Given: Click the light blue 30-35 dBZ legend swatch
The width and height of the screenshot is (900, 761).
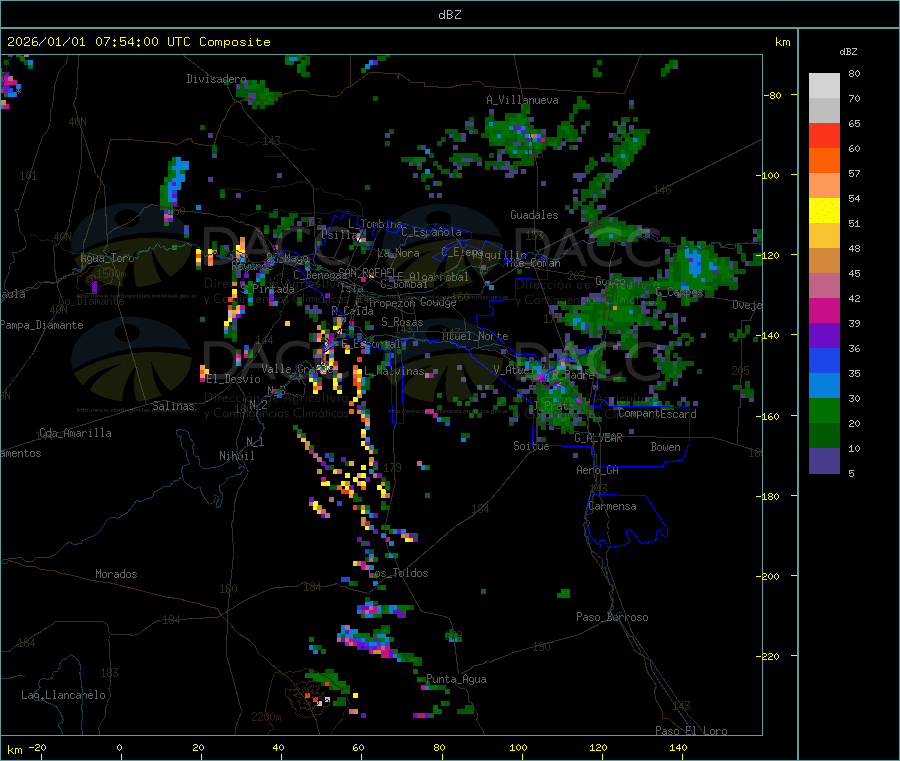Looking at the screenshot, I should (x=824, y=386).
